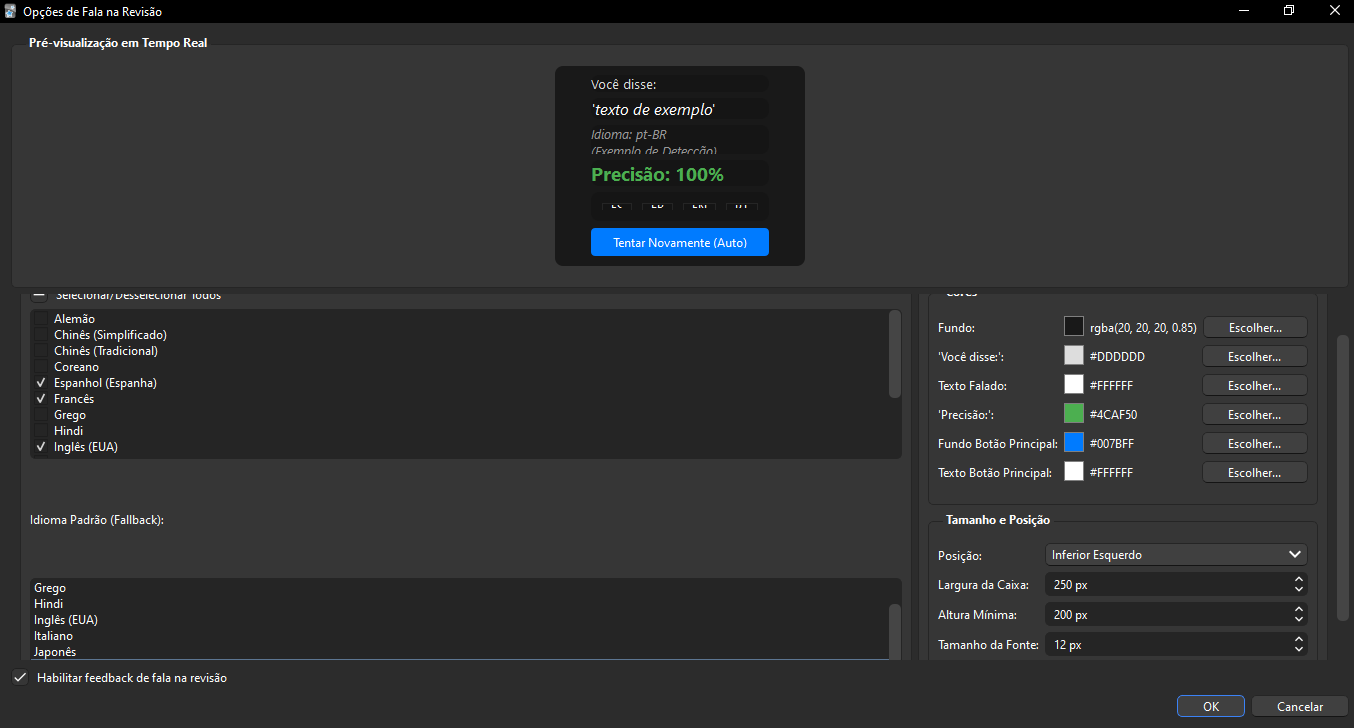The width and height of the screenshot is (1354, 728).
Task: Click the blue Fundo Botão Principal swatch
Action: [1074, 443]
